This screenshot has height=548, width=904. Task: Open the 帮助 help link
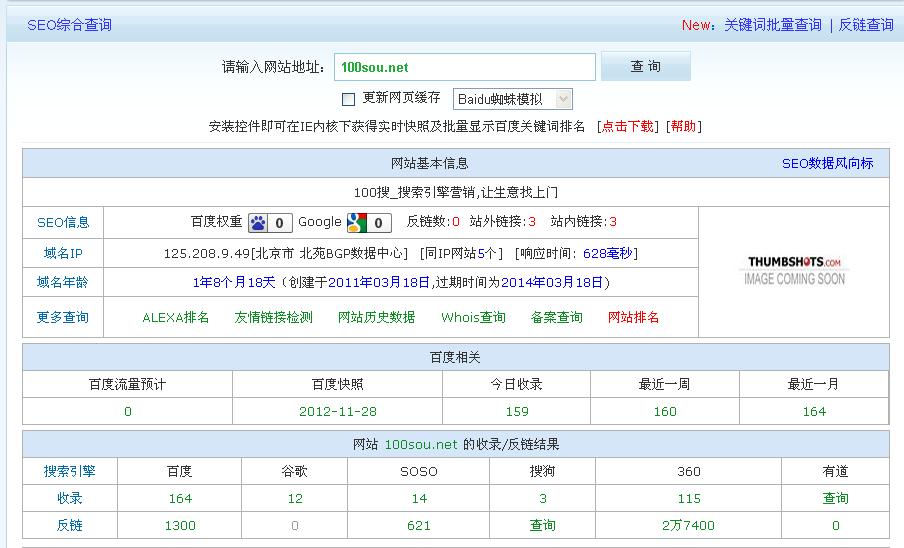pos(684,126)
